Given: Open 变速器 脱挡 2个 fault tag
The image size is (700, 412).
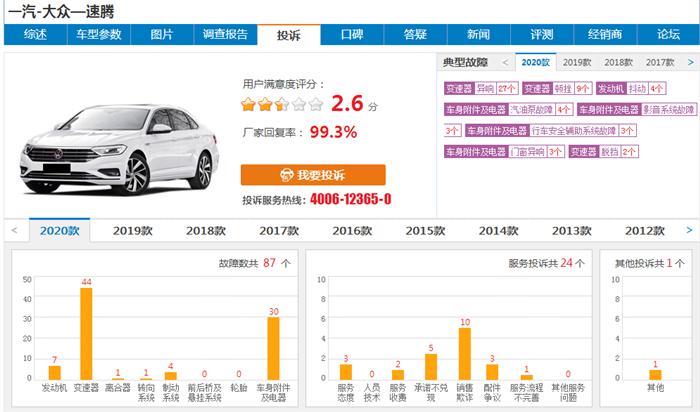Looking at the screenshot, I should [x=604, y=152].
